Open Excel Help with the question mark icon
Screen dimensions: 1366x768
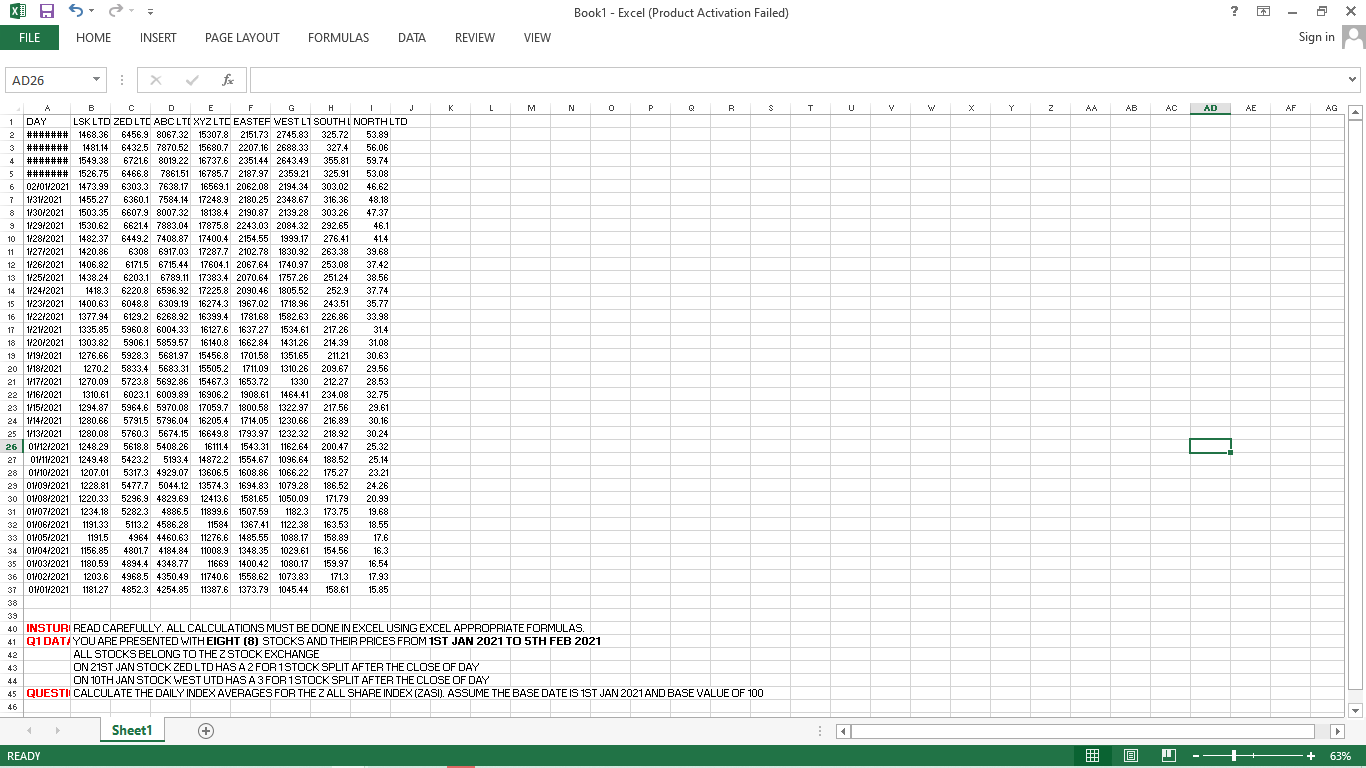1233,10
